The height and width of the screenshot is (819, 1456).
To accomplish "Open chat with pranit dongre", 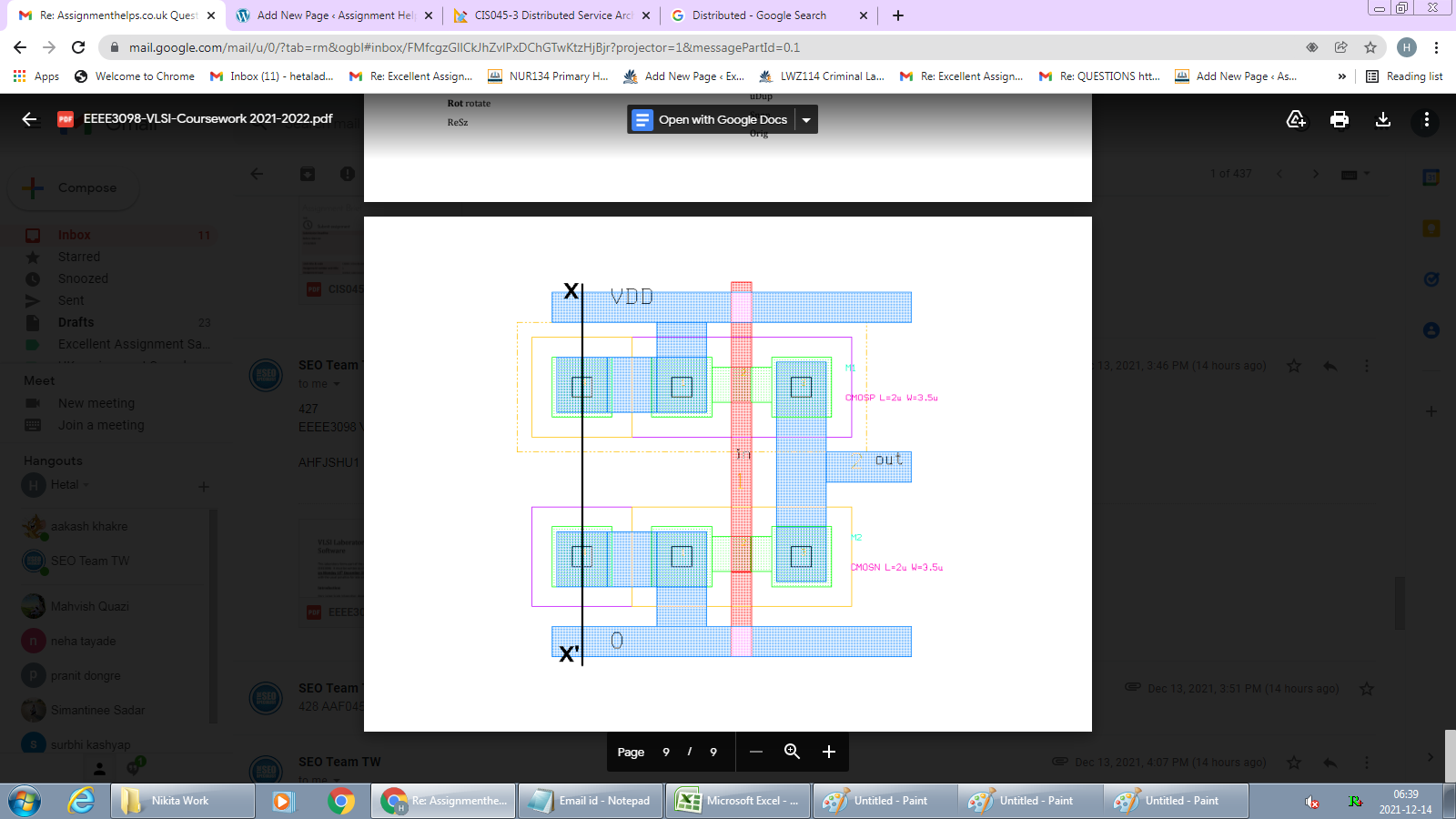I will pos(86,675).
